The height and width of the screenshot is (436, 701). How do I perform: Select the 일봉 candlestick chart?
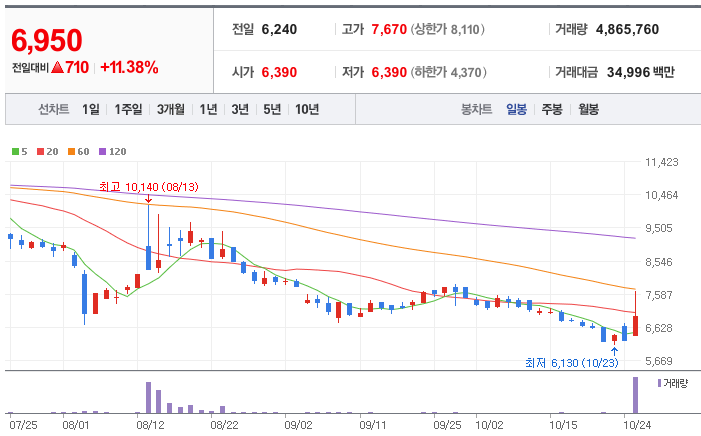[x=516, y=109]
